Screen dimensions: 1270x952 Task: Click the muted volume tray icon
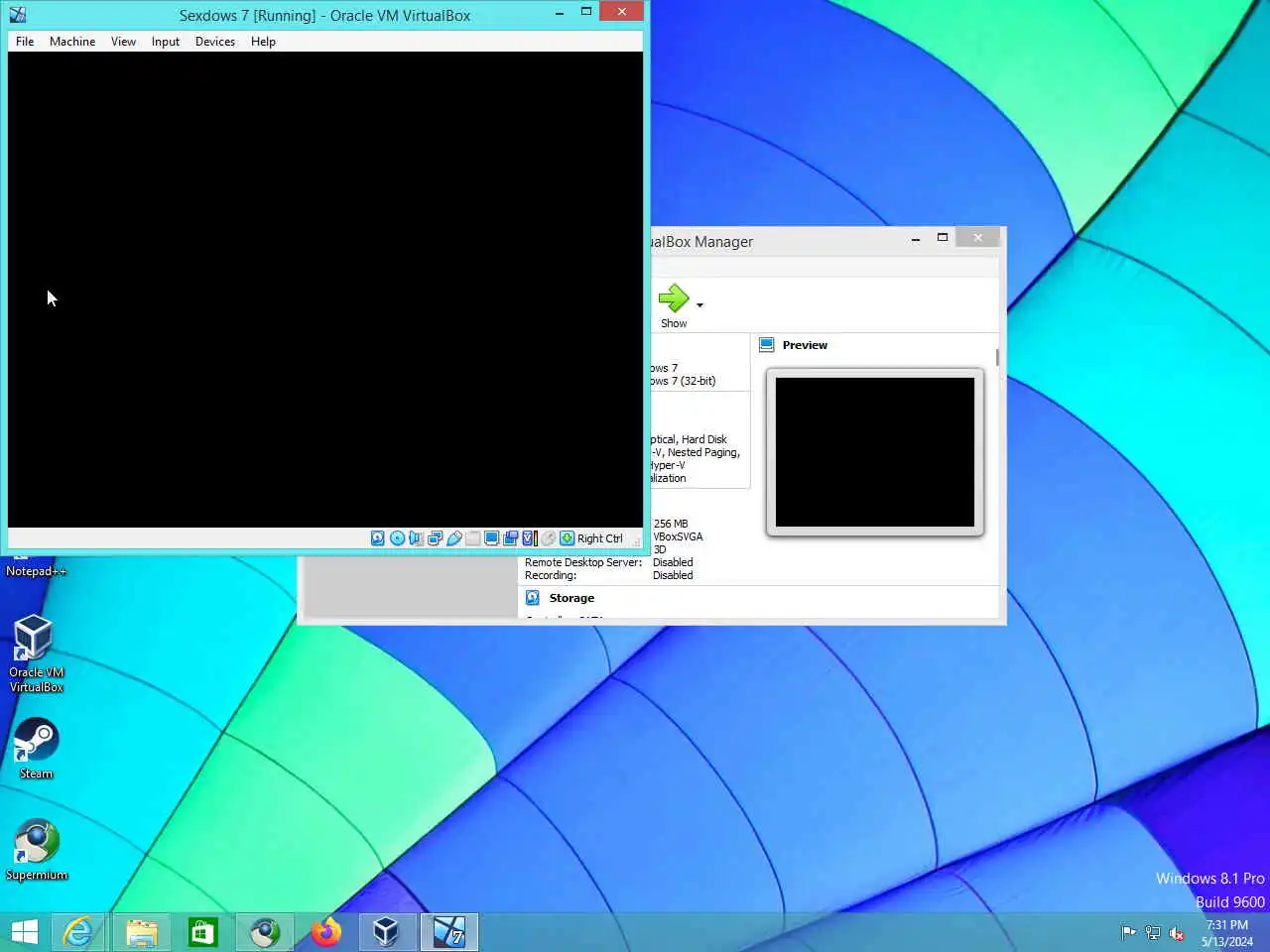pos(1177,932)
